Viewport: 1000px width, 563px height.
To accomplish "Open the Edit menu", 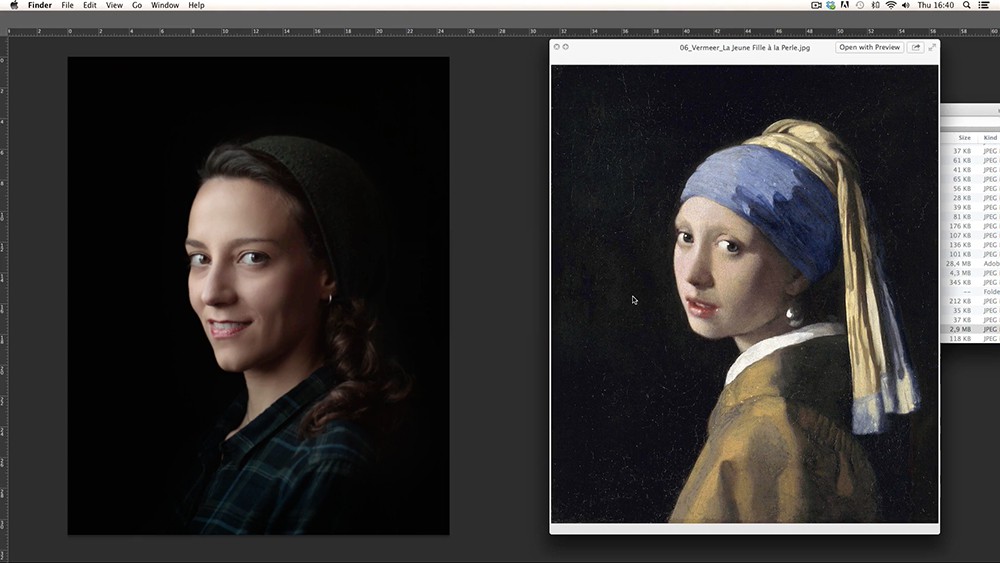I will click(x=90, y=5).
